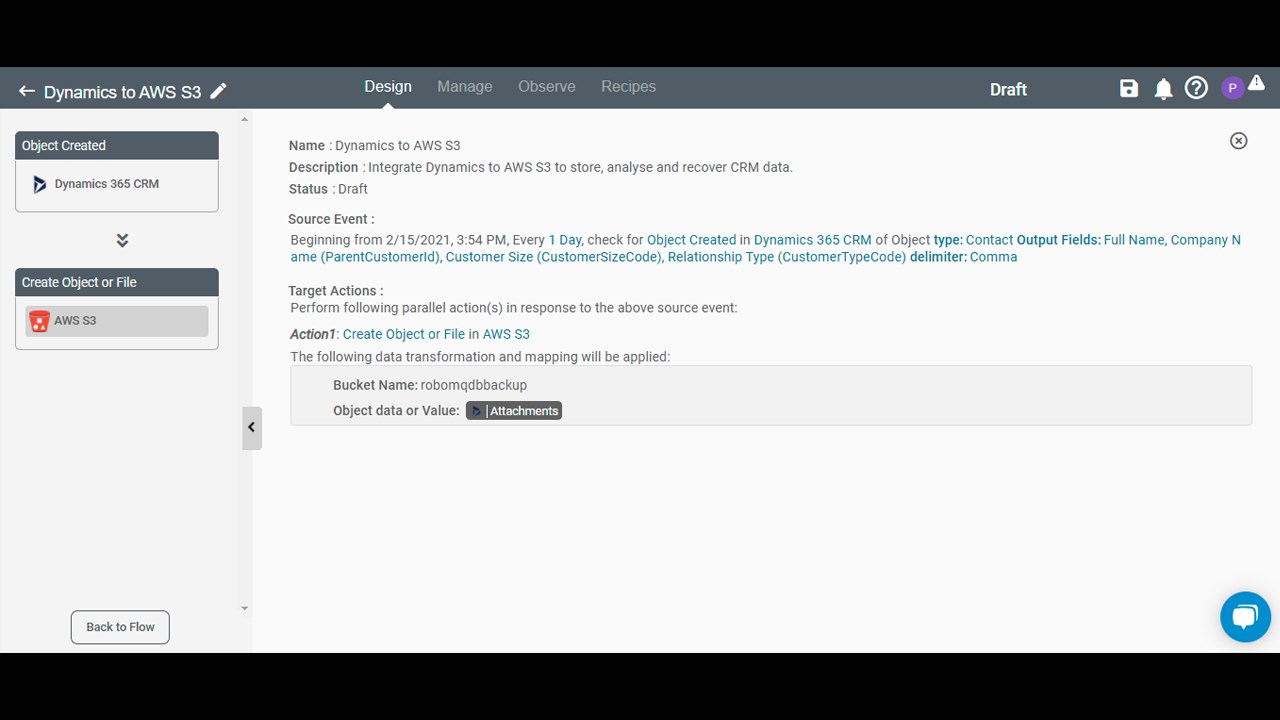
Task: Switch to the Manage tab
Action: [x=465, y=87]
